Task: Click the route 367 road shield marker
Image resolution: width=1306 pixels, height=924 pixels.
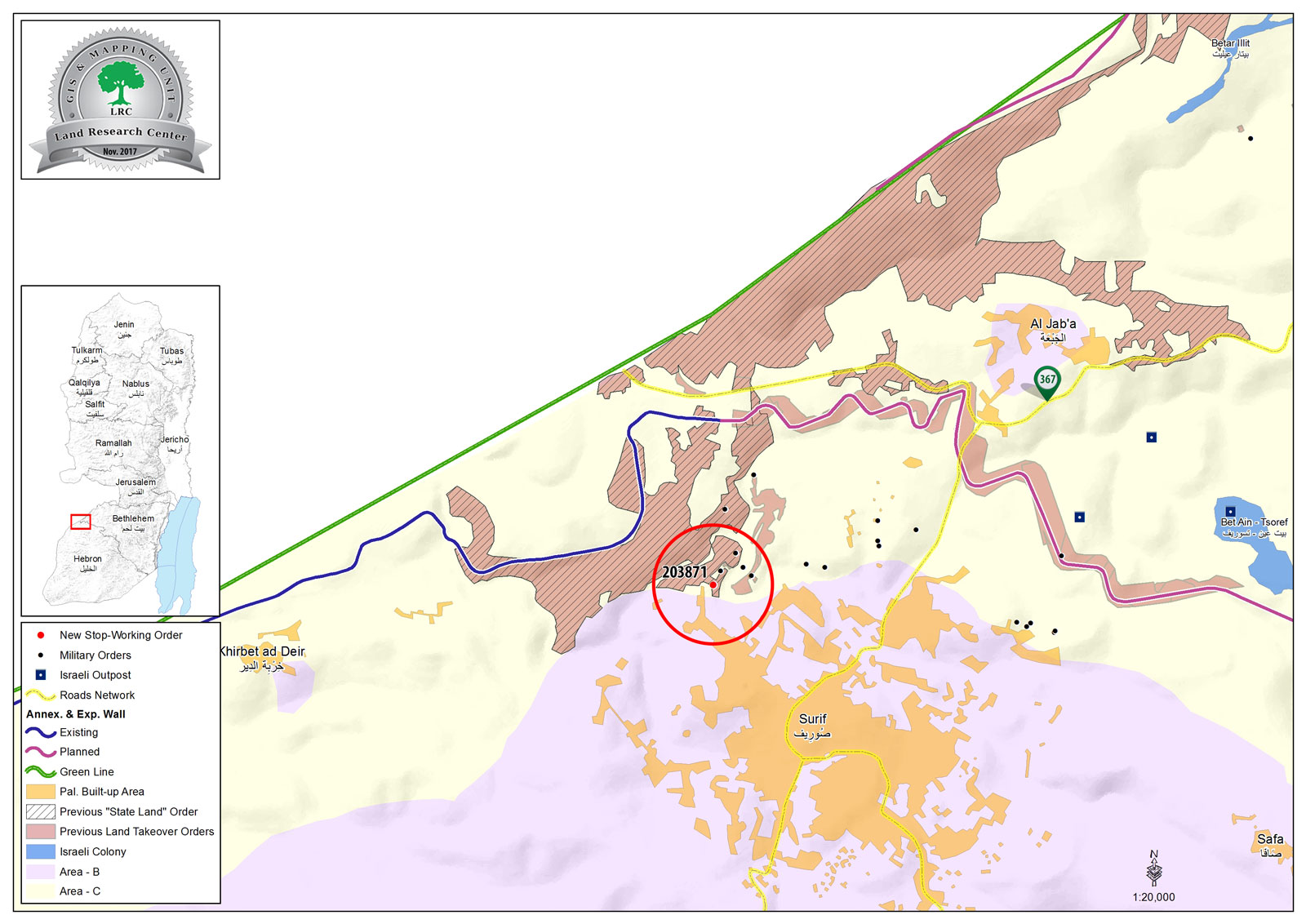Action: click(x=1049, y=379)
